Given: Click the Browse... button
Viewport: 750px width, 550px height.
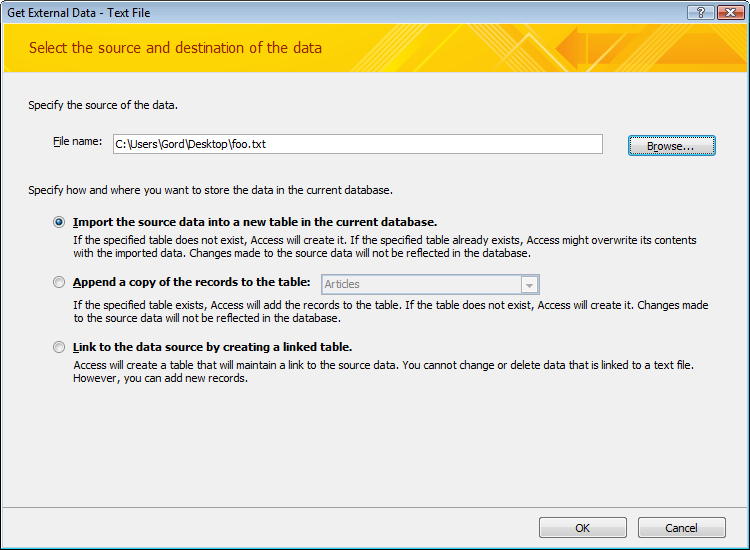Looking at the screenshot, I should coord(671,146).
